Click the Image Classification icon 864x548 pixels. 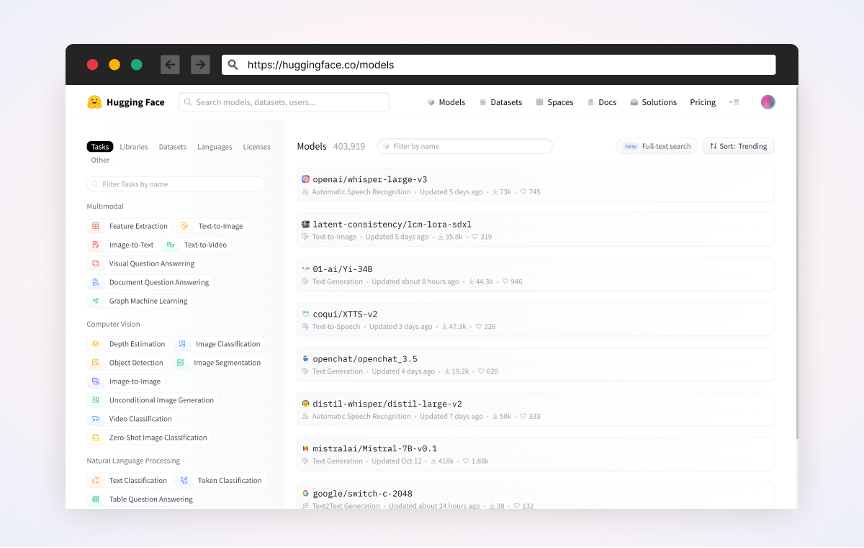(x=182, y=344)
